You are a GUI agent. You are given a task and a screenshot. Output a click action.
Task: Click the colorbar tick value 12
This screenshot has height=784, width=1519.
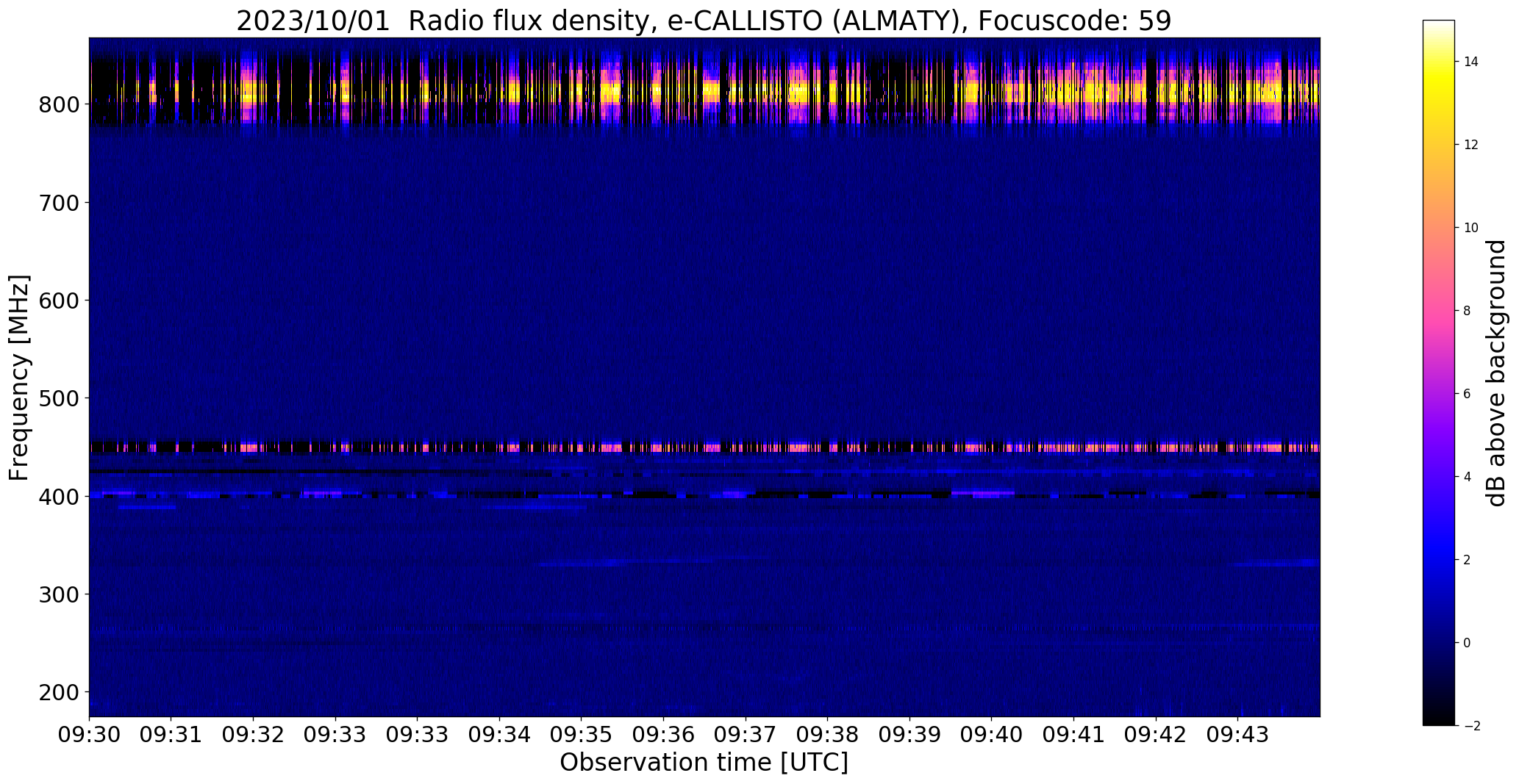[x=1471, y=145]
